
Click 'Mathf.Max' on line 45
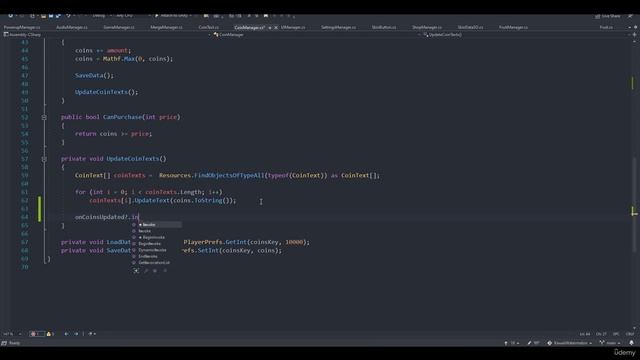[x=119, y=59]
